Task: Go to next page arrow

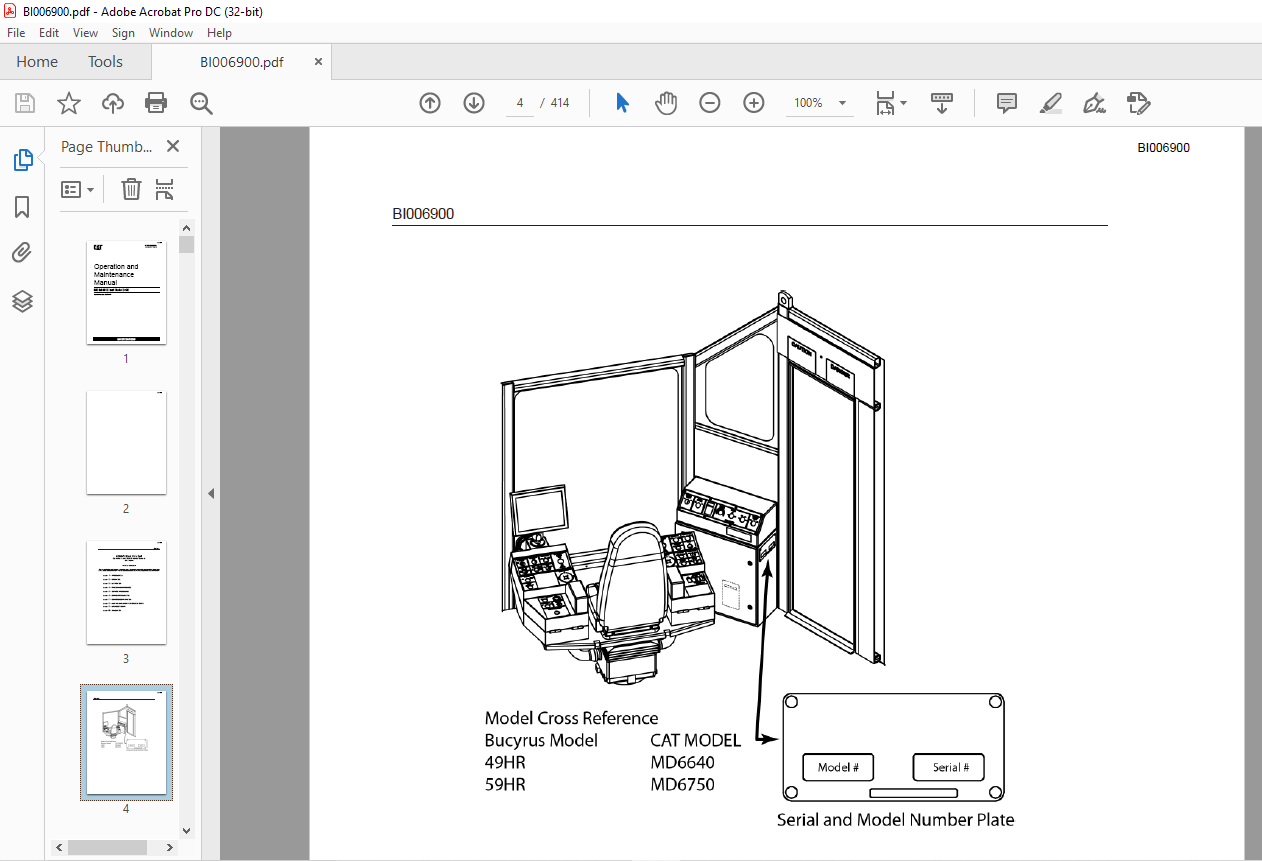Action: pos(474,103)
